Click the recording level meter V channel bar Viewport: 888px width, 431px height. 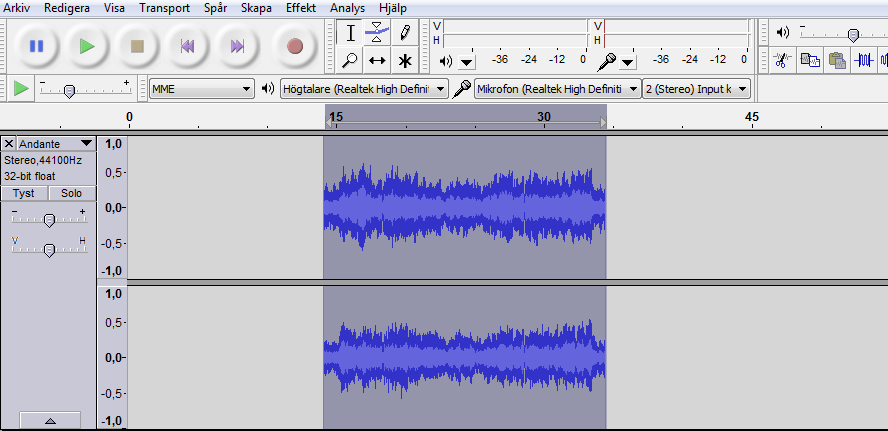coord(676,26)
